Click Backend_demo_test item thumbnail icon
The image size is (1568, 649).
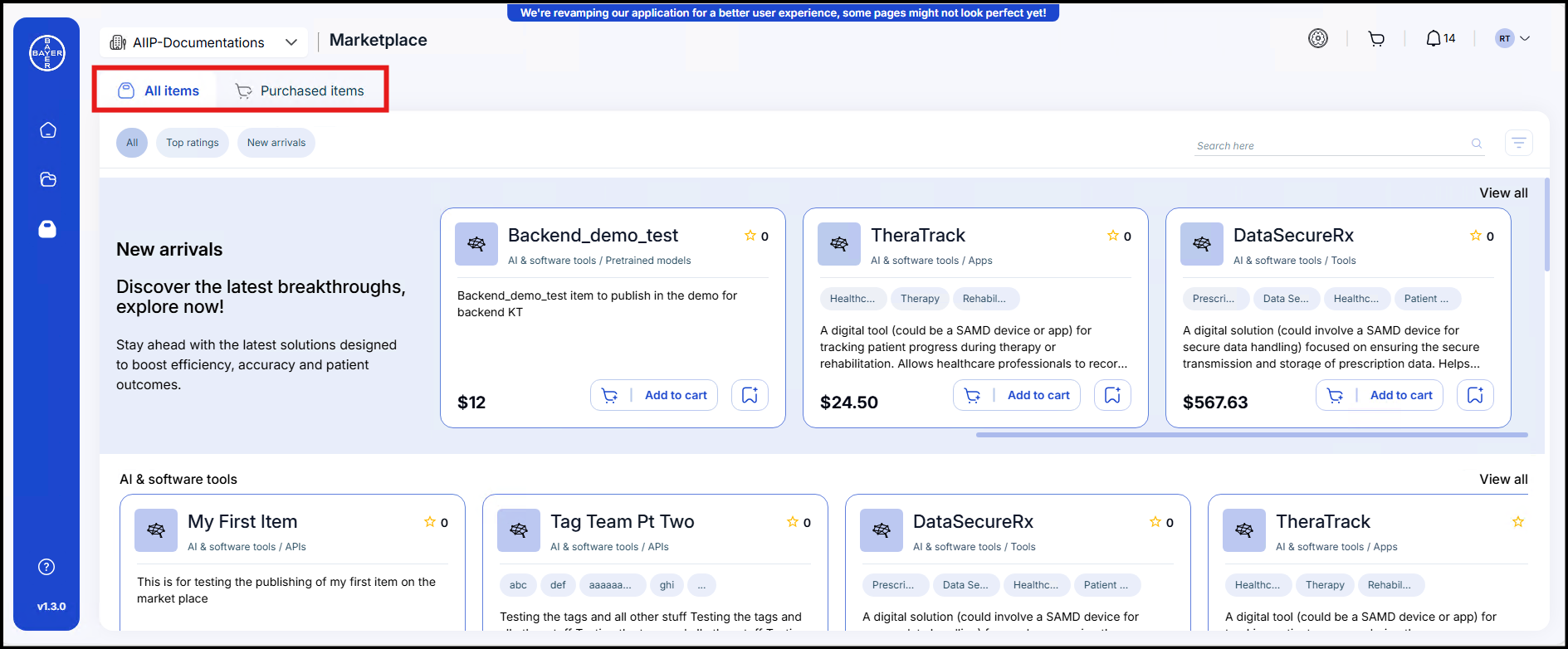(476, 244)
